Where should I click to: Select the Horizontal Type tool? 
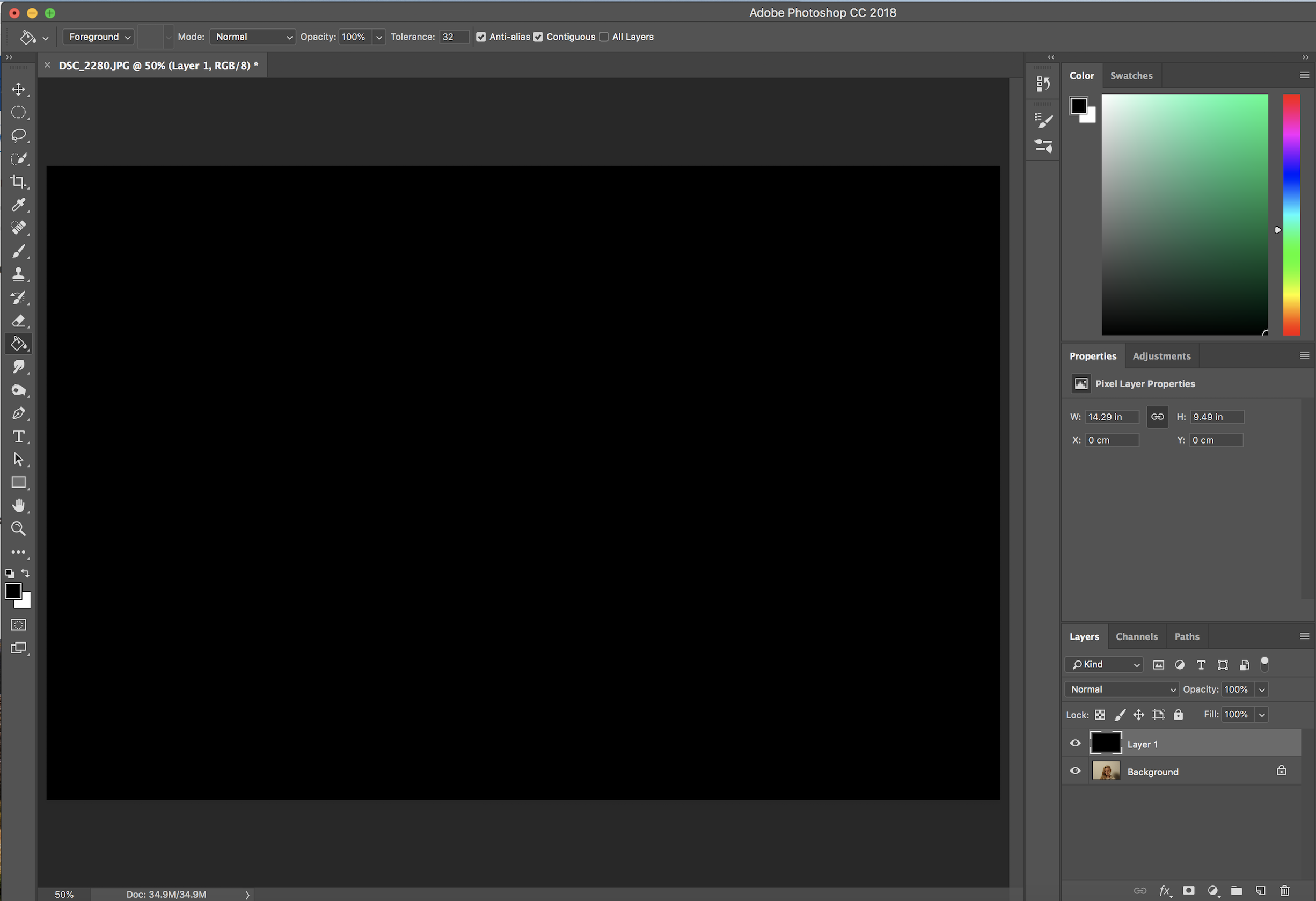18,437
